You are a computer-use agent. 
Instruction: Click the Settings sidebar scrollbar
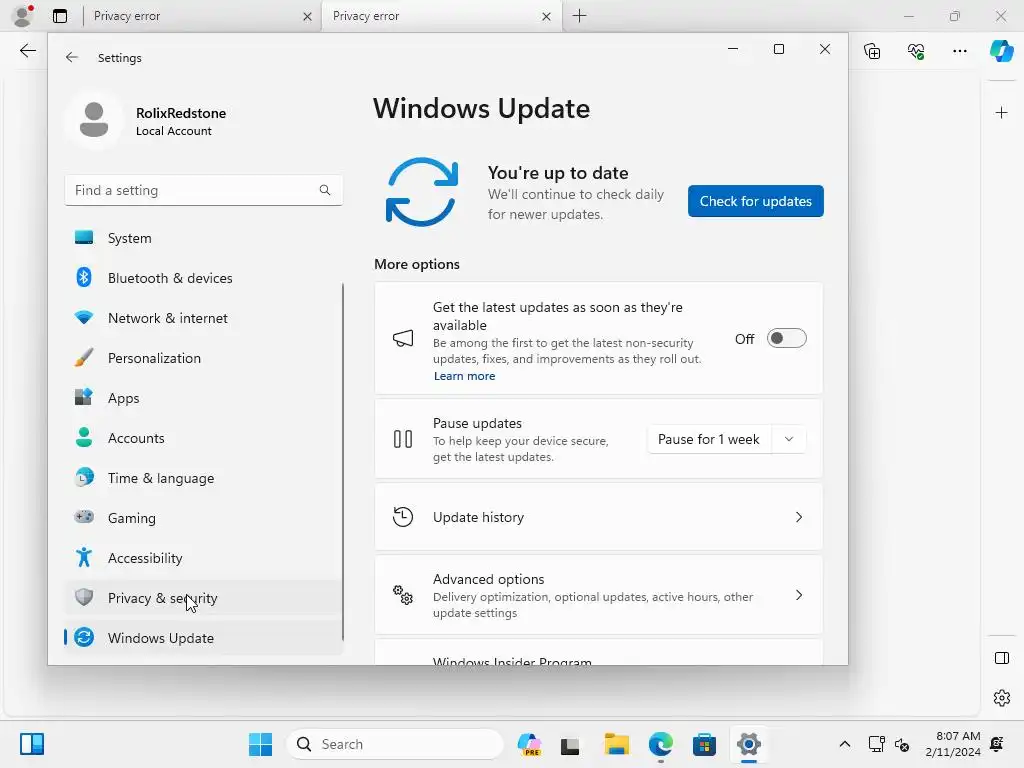click(x=342, y=461)
